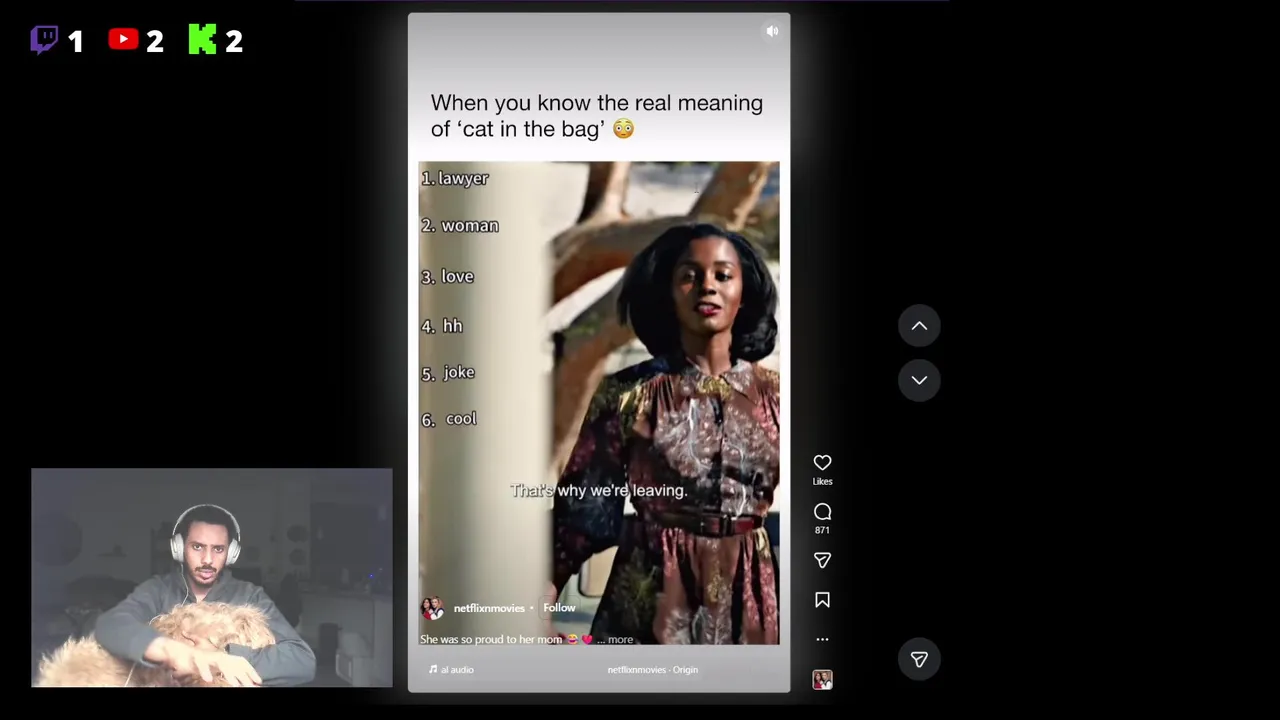The height and width of the screenshot is (720, 1280).
Task: Expand caption with 'more' link
Action: coord(620,640)
